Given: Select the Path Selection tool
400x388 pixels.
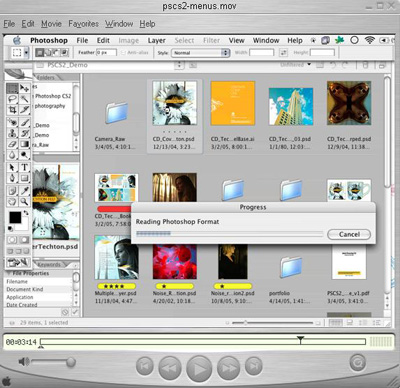Looking at the screenshot, I should coord(12,167).
